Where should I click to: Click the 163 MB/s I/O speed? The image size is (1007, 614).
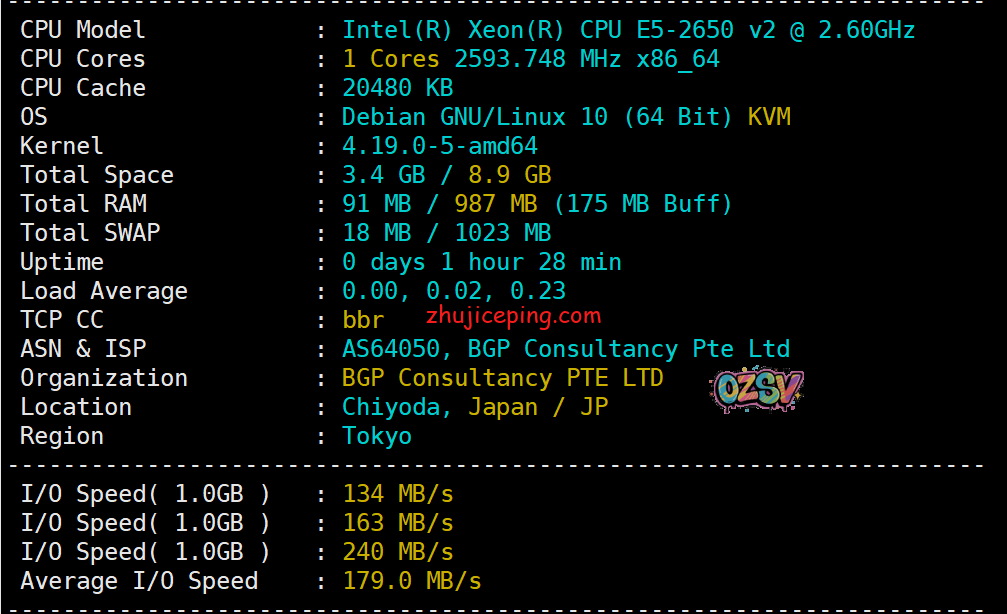click(x=398, y=523)
